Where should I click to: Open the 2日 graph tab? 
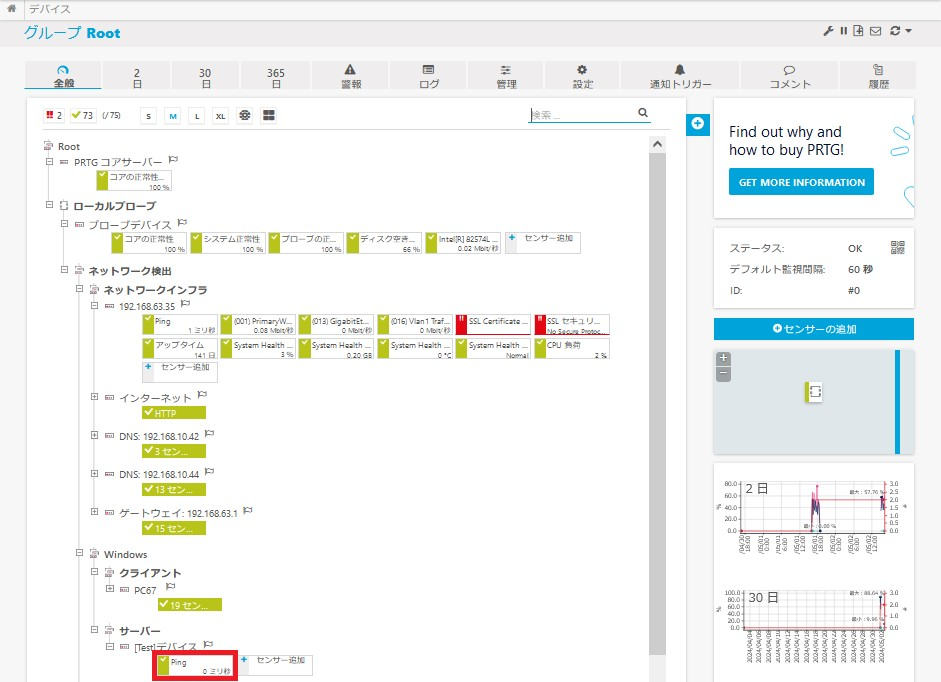pos(137,77)
